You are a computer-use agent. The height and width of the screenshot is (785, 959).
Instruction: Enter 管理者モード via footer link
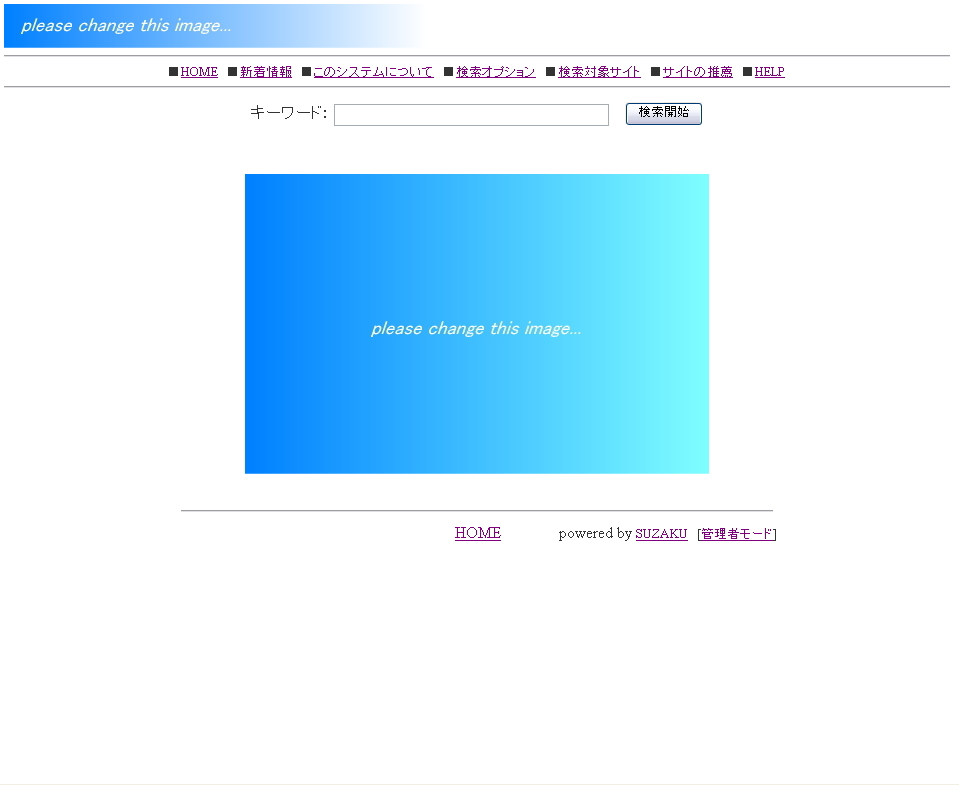[737, 534]
